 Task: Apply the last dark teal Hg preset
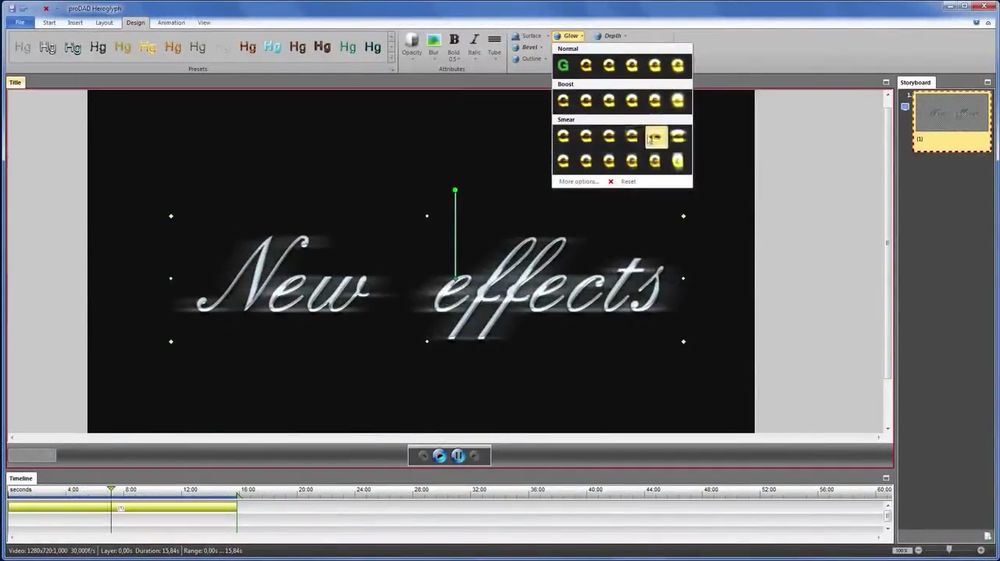pyautogui.click(x=372, y=47)
